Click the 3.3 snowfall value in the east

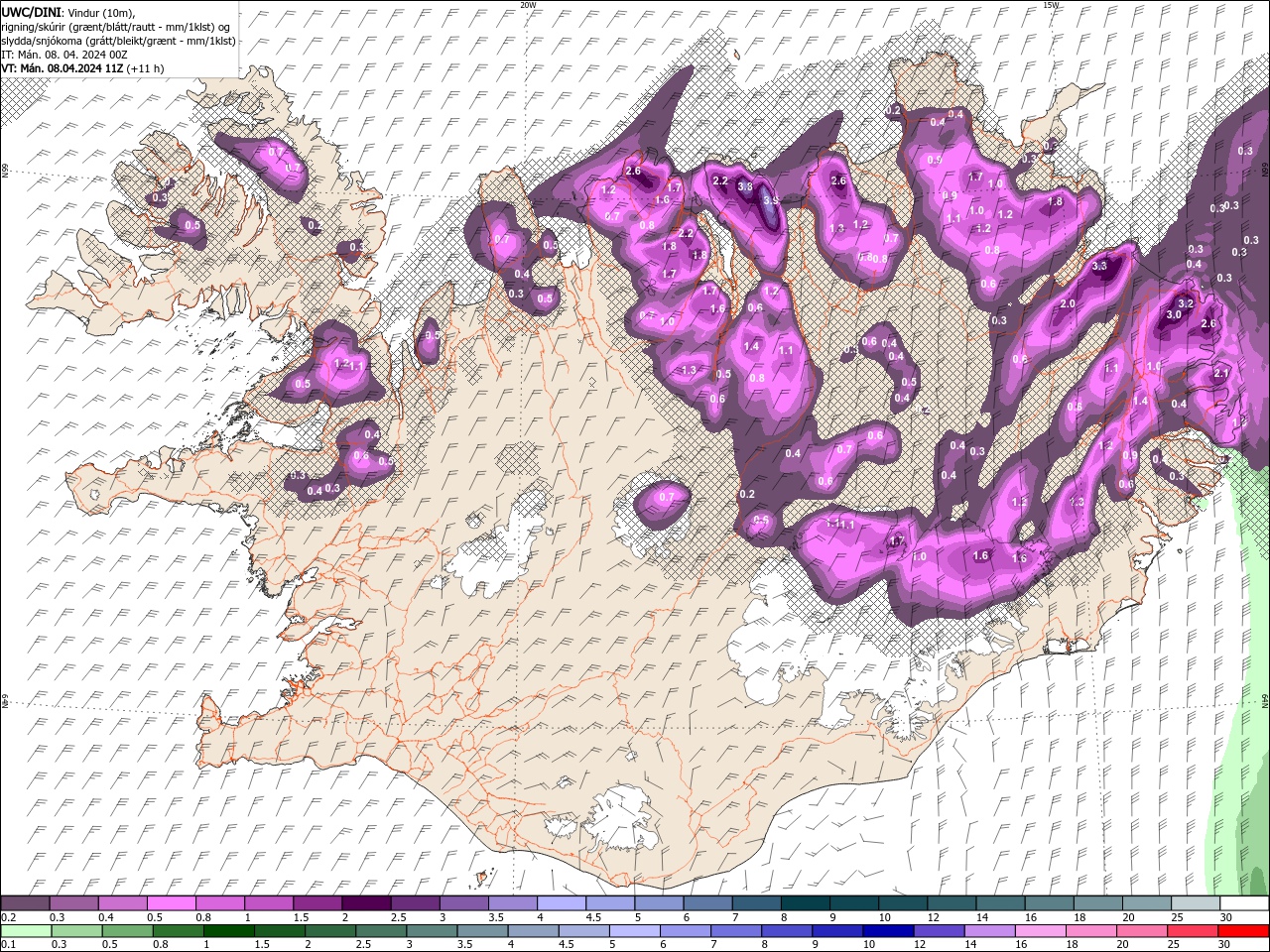1099,266
